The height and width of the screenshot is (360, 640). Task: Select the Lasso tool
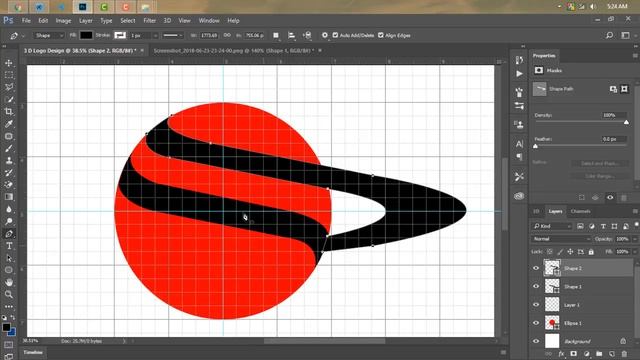coord(9,87)
